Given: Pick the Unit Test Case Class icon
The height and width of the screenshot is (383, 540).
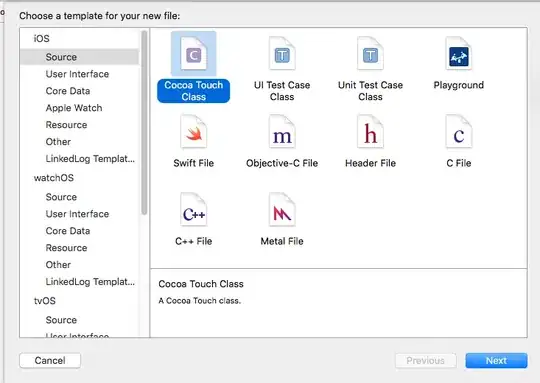Looking at the screenshot, I should pos(370,54).
